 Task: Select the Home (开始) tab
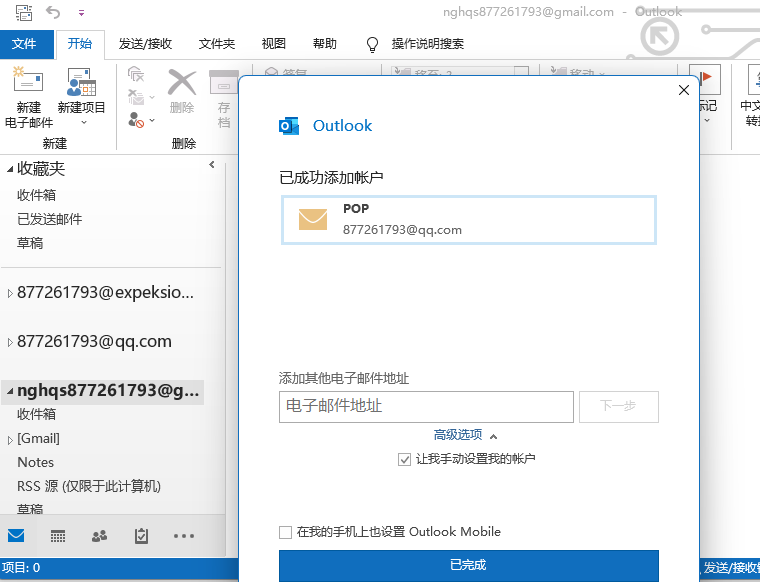(80, 44)
